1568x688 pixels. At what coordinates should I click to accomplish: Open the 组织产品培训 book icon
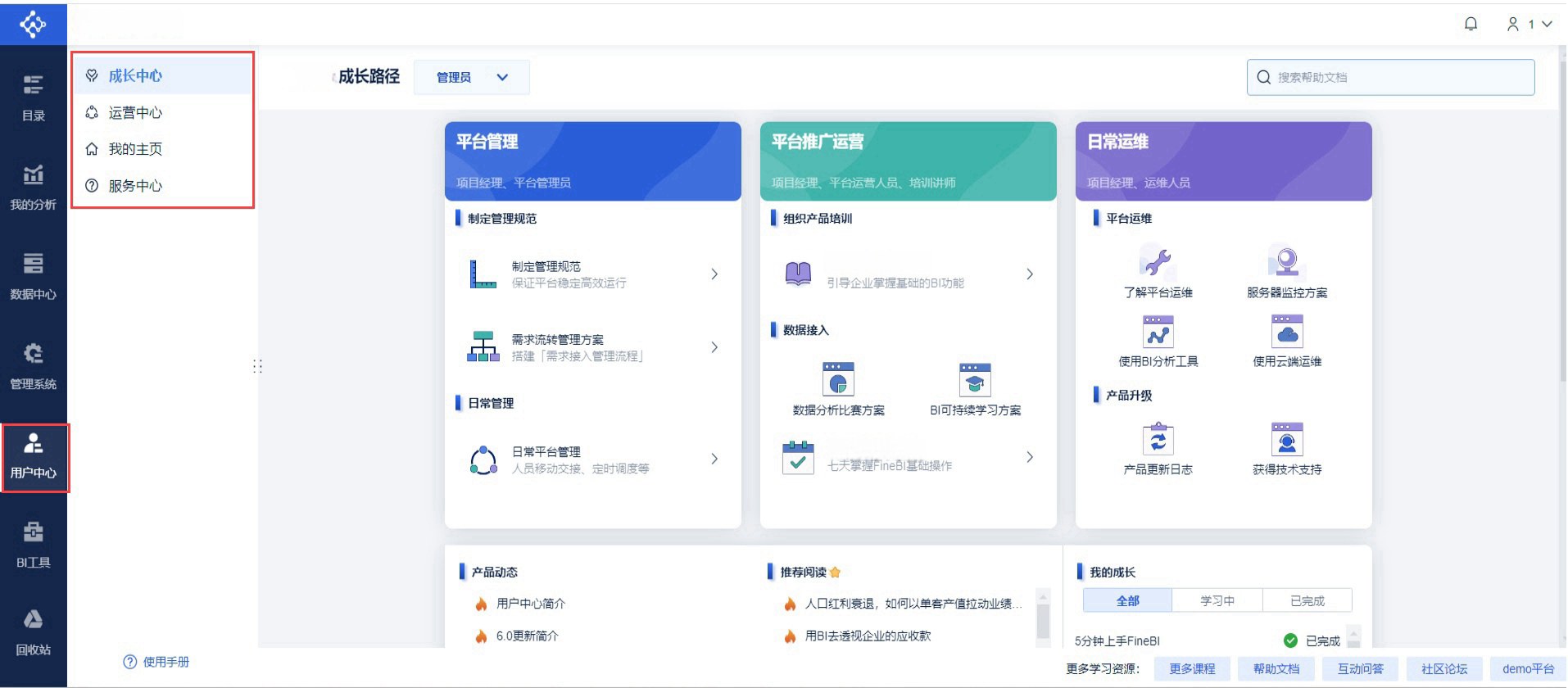[798, 274]
